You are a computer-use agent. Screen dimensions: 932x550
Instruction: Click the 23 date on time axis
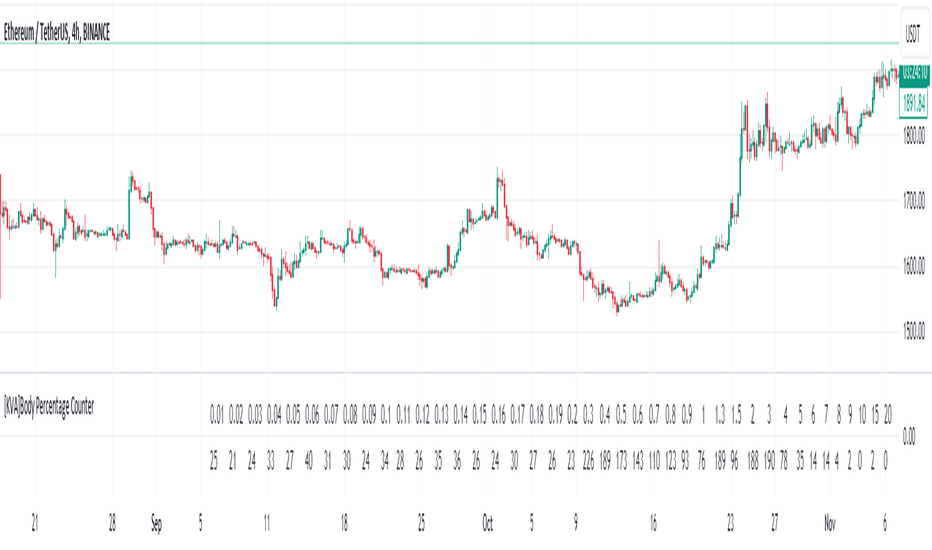(730, 523)
